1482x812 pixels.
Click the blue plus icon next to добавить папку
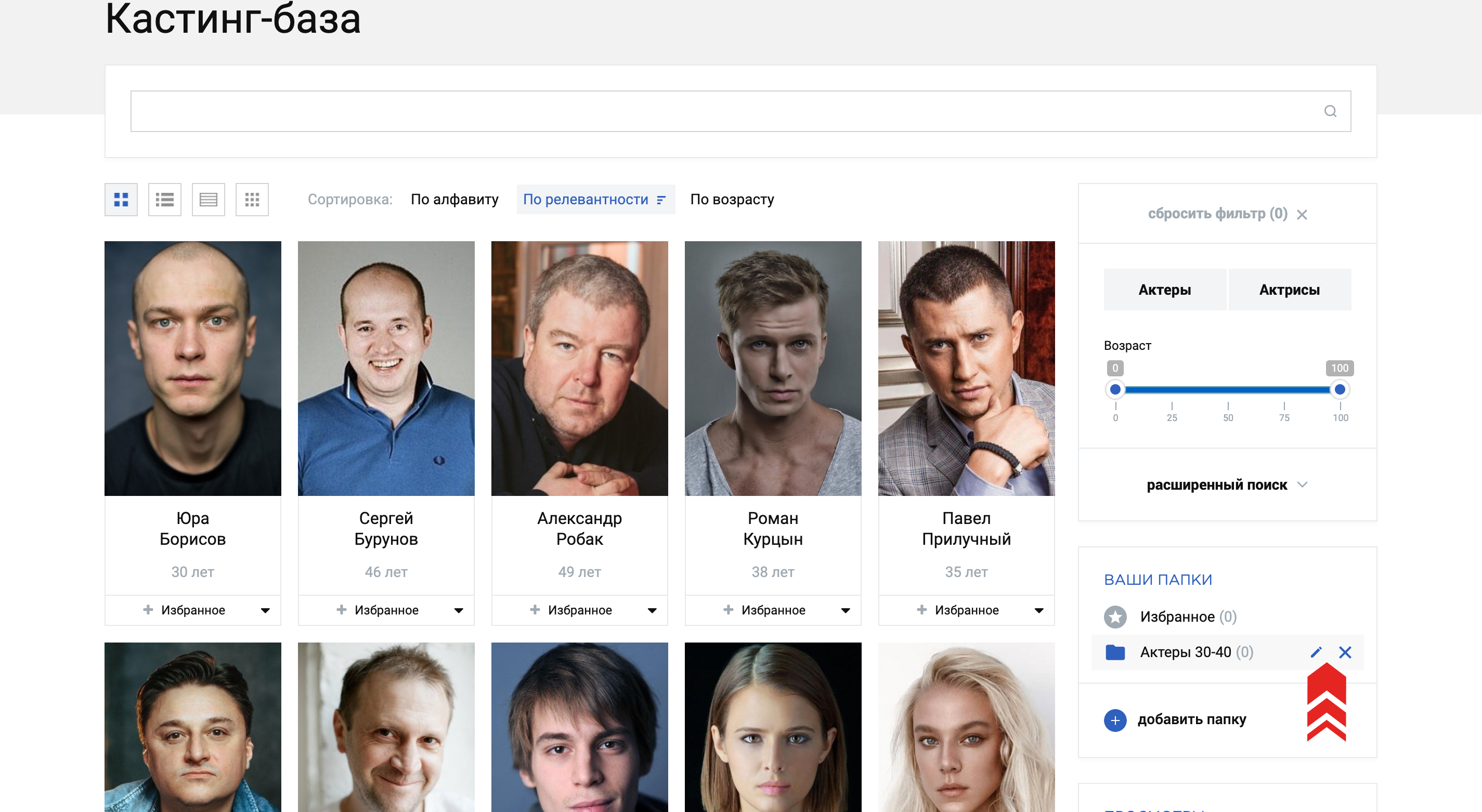pyautogui.click(x=1115, y=720)
